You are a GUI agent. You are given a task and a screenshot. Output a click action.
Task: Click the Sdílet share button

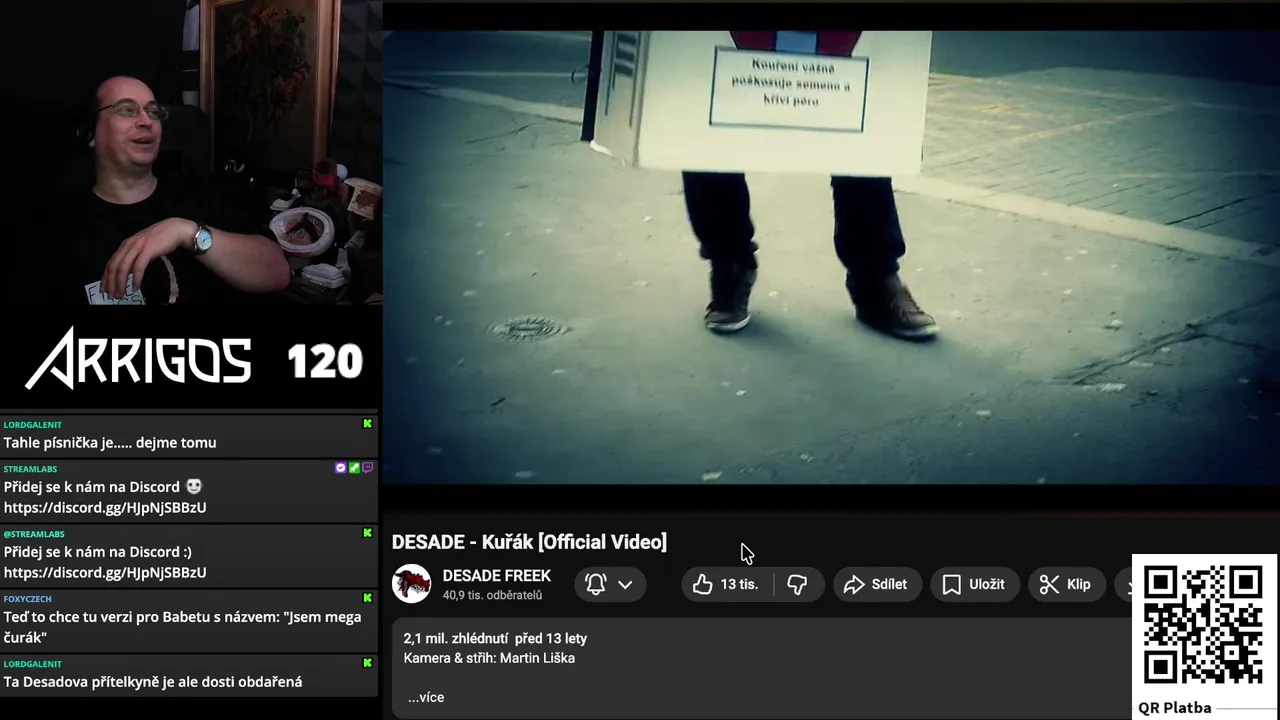[x=875, y=584]
